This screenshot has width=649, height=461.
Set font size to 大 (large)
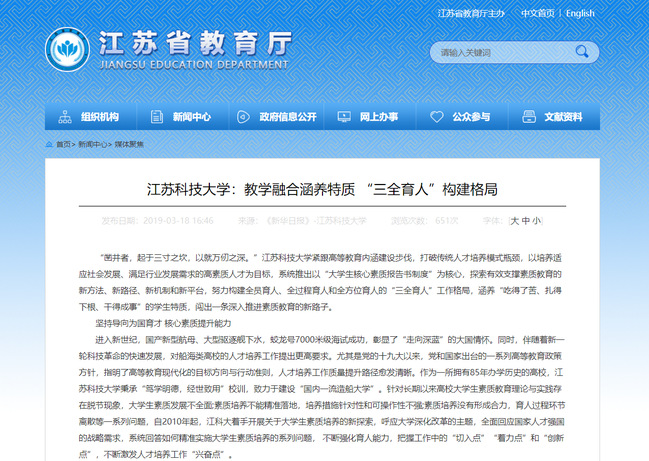(515, 220)
